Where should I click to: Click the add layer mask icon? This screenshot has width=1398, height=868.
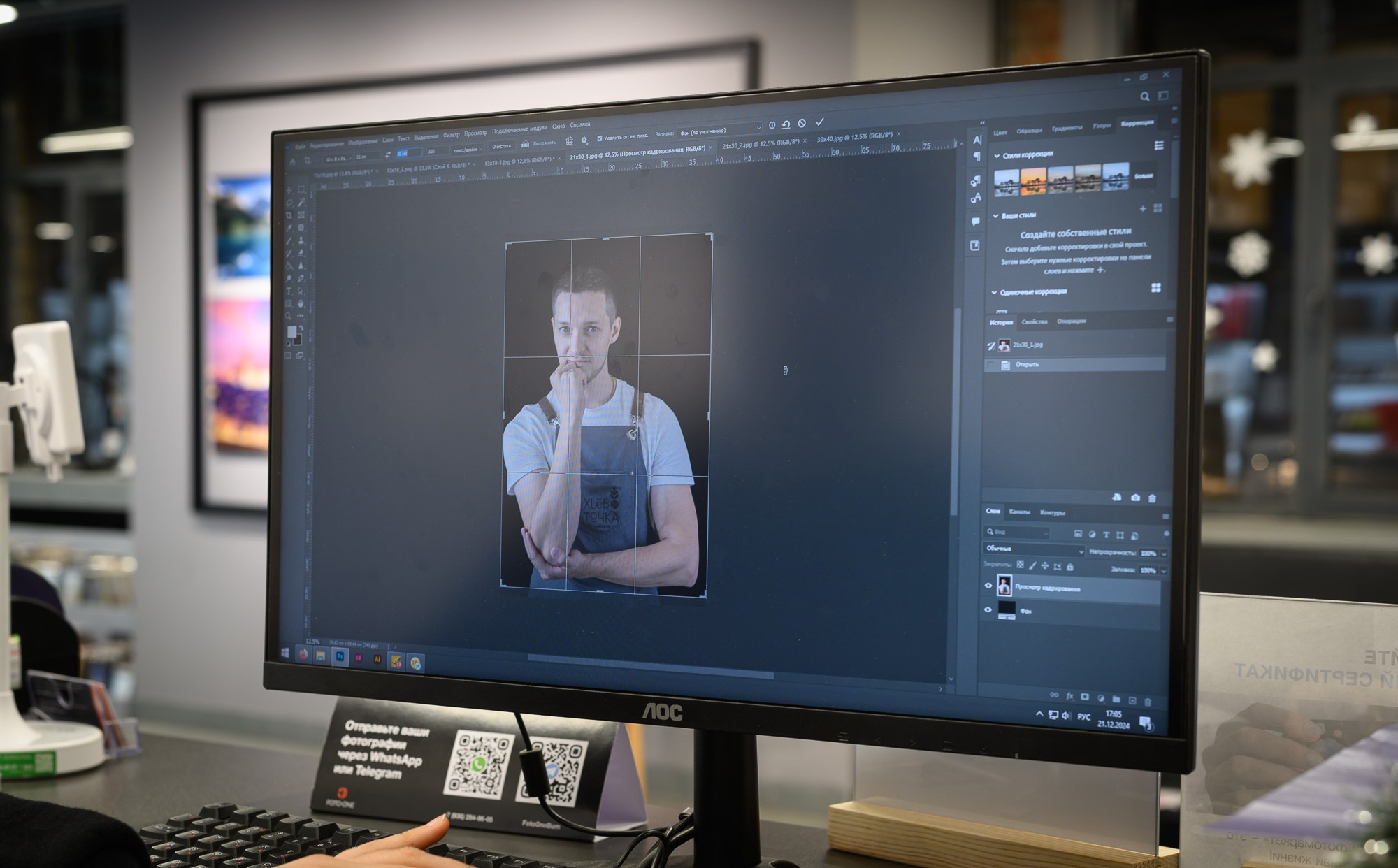pos(1085,697)
